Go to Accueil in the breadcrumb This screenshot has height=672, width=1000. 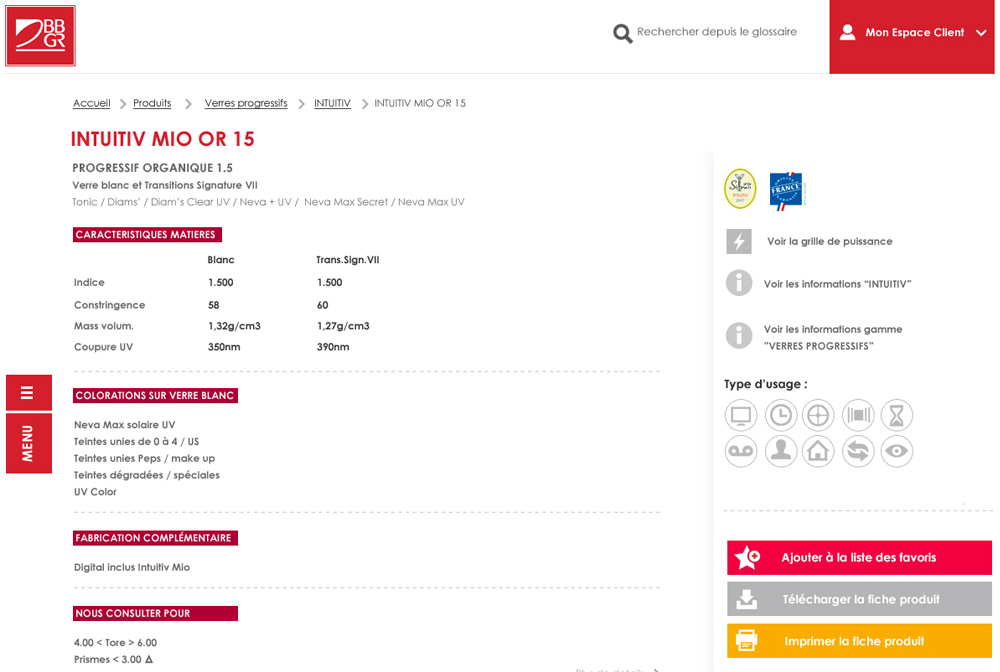click(x=92, y=103)
